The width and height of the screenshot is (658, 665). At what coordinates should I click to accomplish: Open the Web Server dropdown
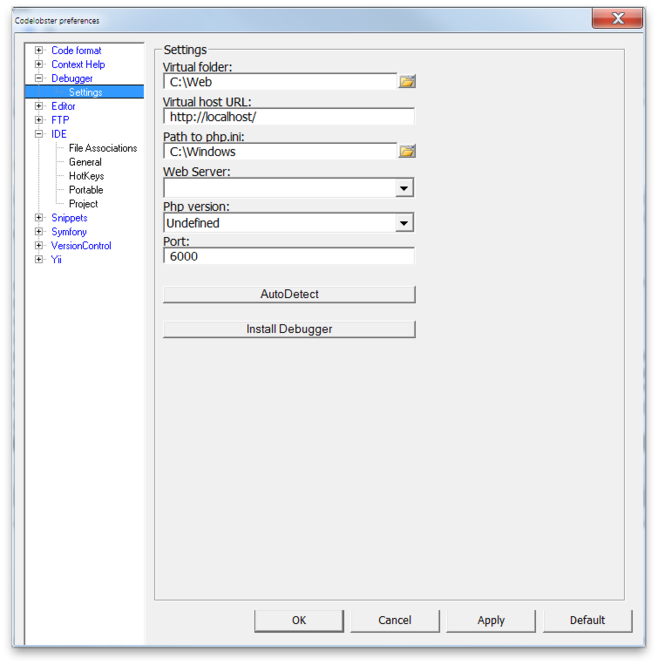[x=404, y=188]
